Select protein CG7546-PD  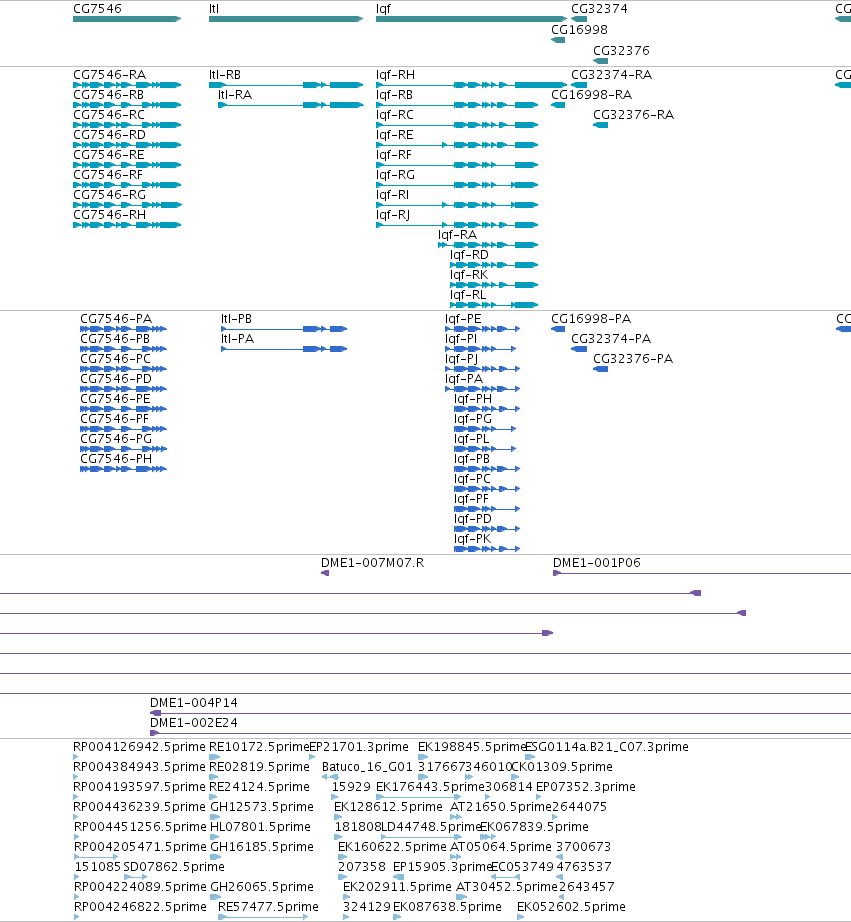coord(124,389)
